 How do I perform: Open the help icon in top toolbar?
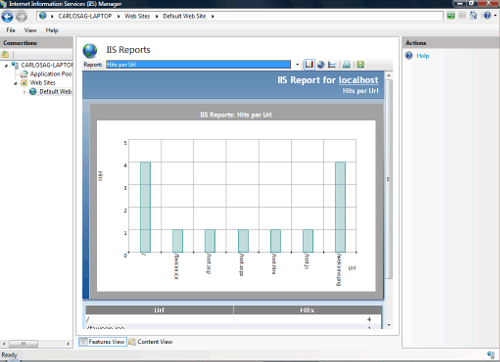pyautogui.click(x=487, y=16)
